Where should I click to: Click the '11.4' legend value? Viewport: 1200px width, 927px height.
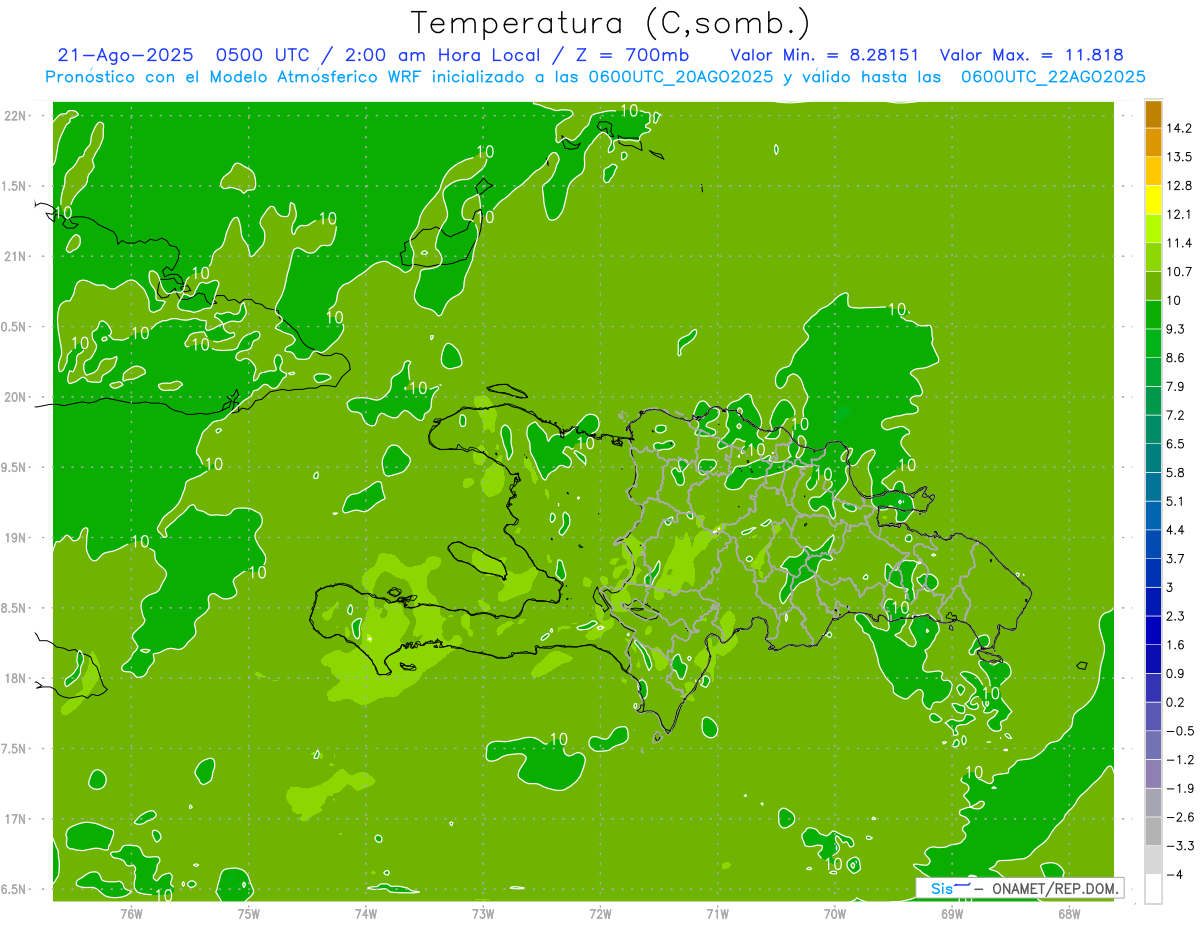pyautogui.click(x=1179, y=243)
